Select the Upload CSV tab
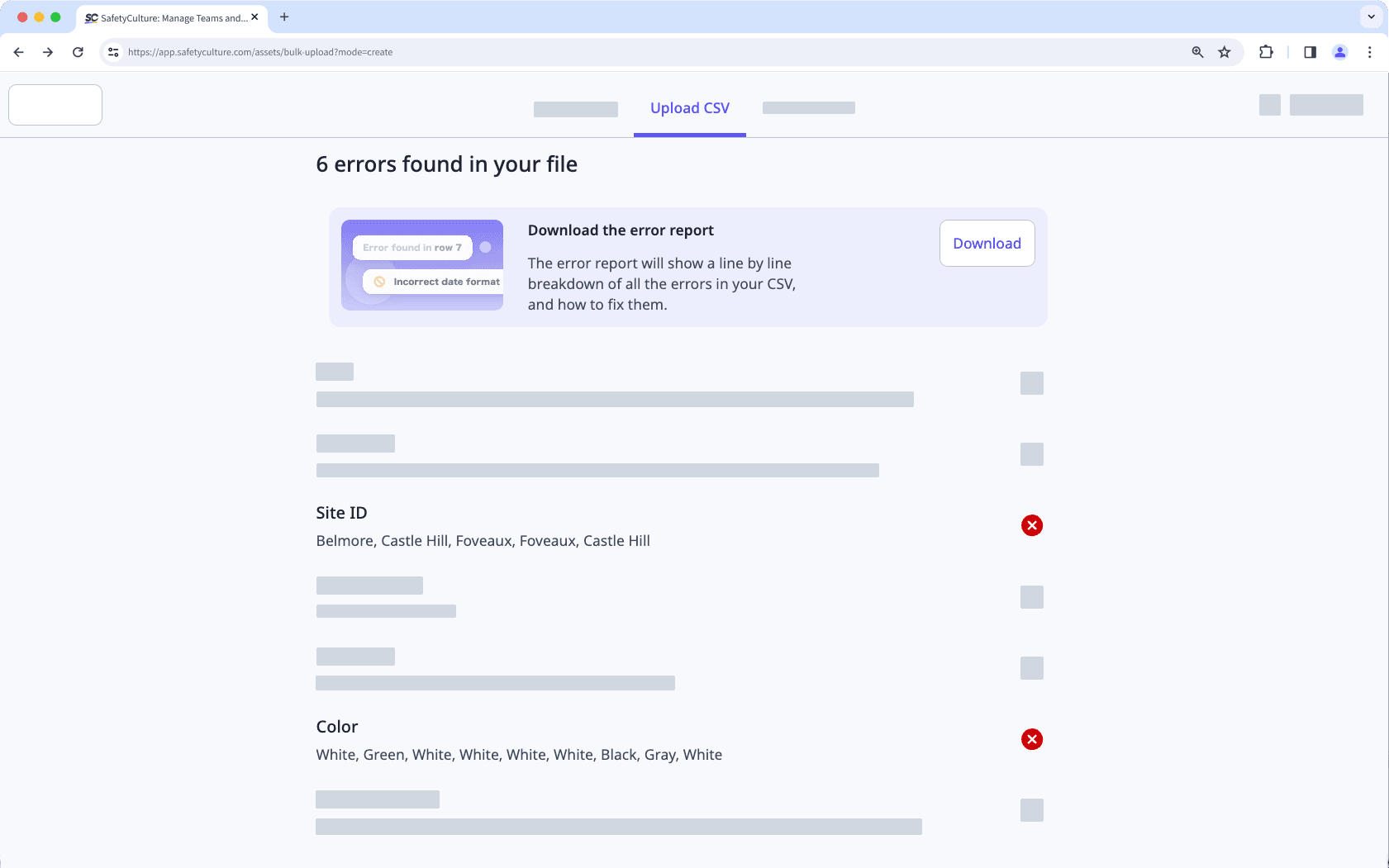1389x868 pixels. click(x=689, y=108)
